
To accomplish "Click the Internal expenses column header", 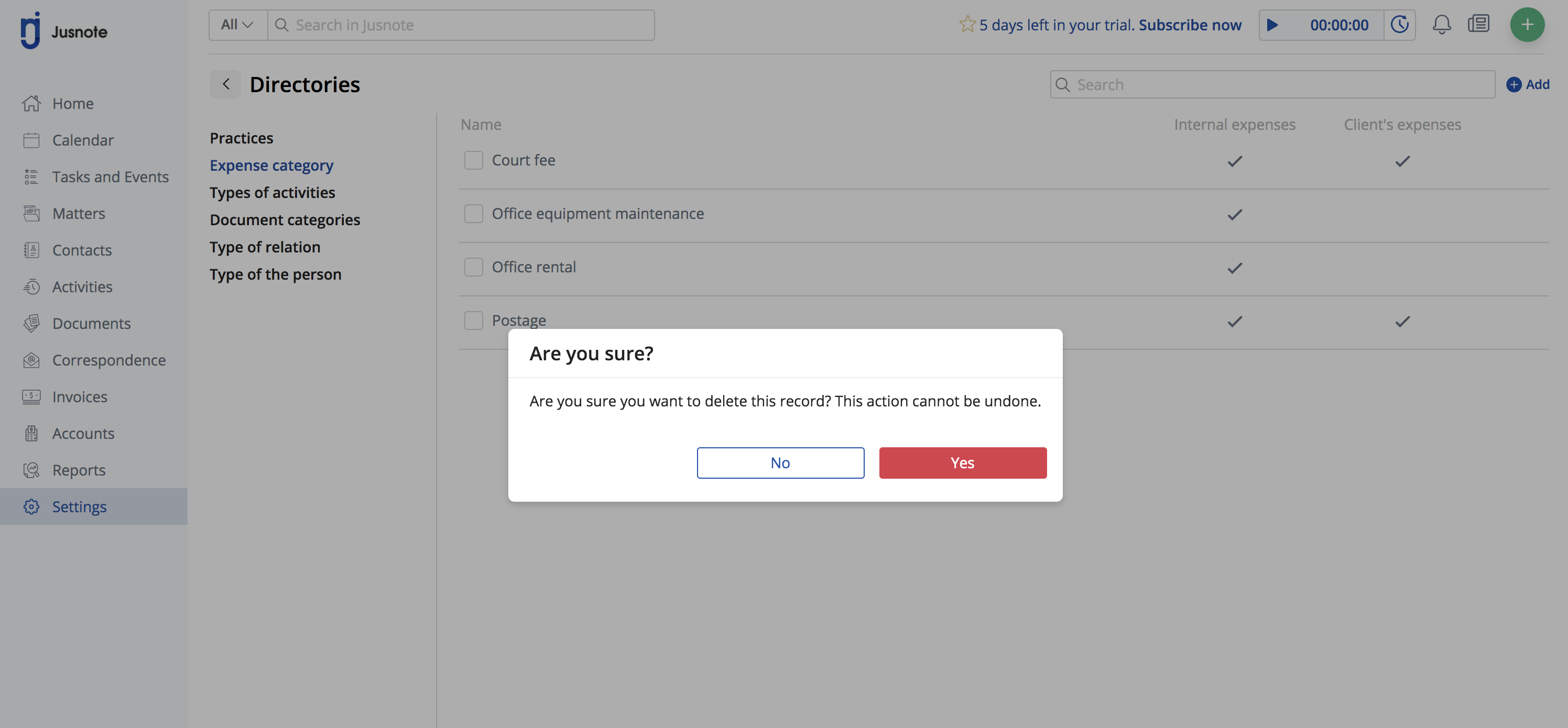I will click(x=1235, y=125).
